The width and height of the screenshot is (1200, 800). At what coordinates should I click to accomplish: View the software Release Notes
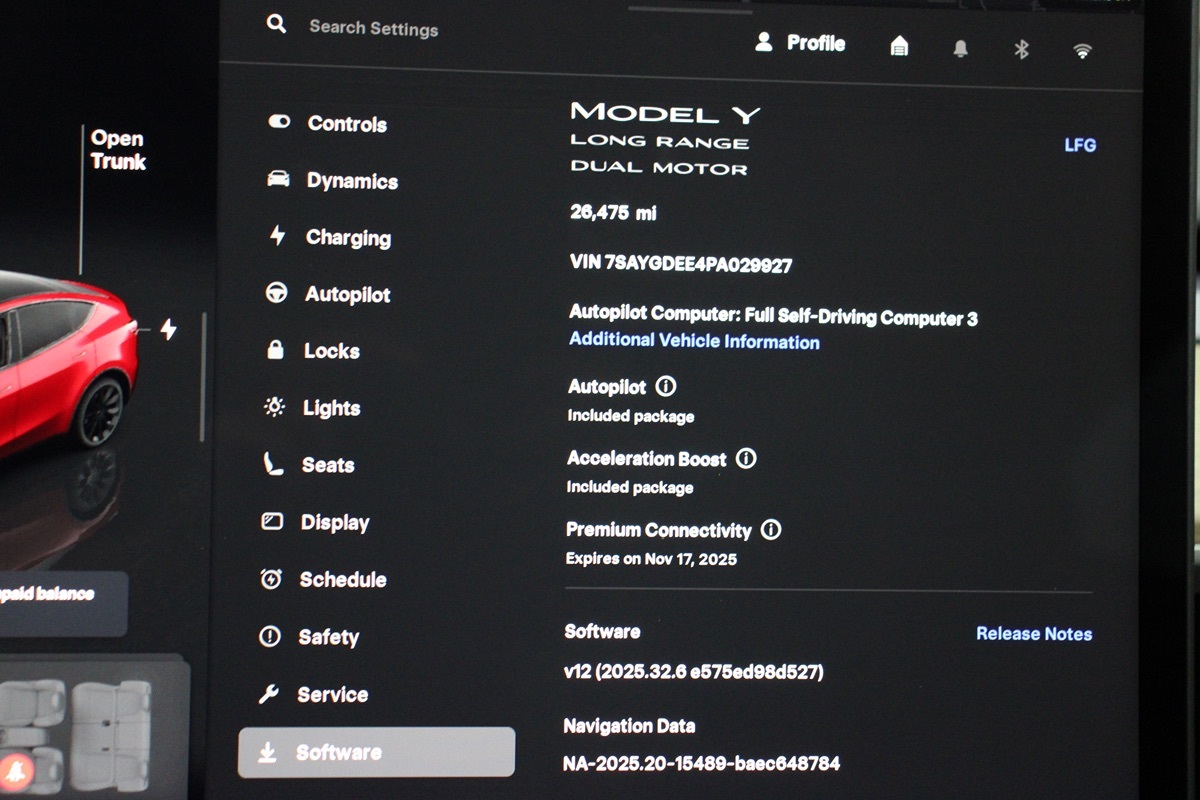[x=1033, y=634]
